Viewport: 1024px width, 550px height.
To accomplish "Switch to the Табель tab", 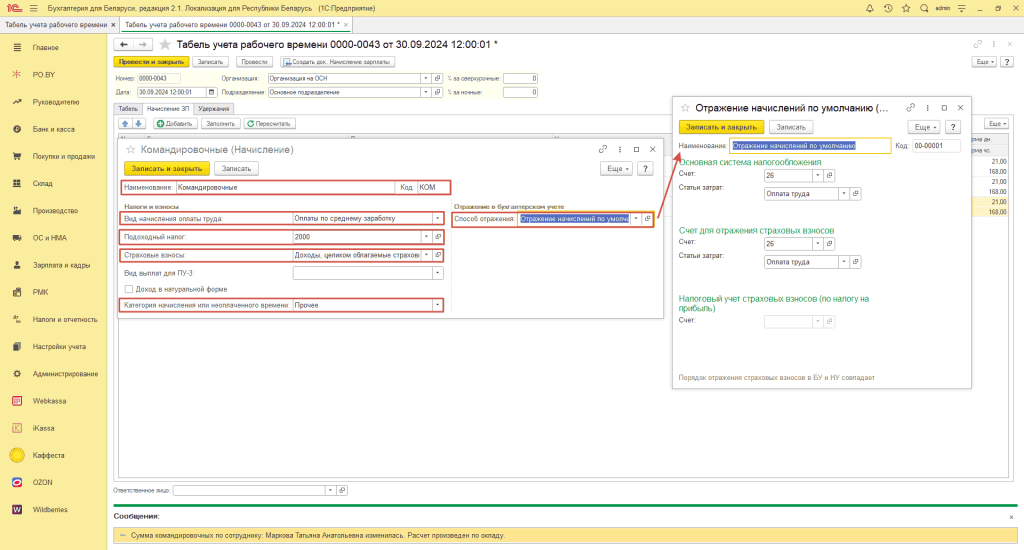I will (x=128, y=109).
